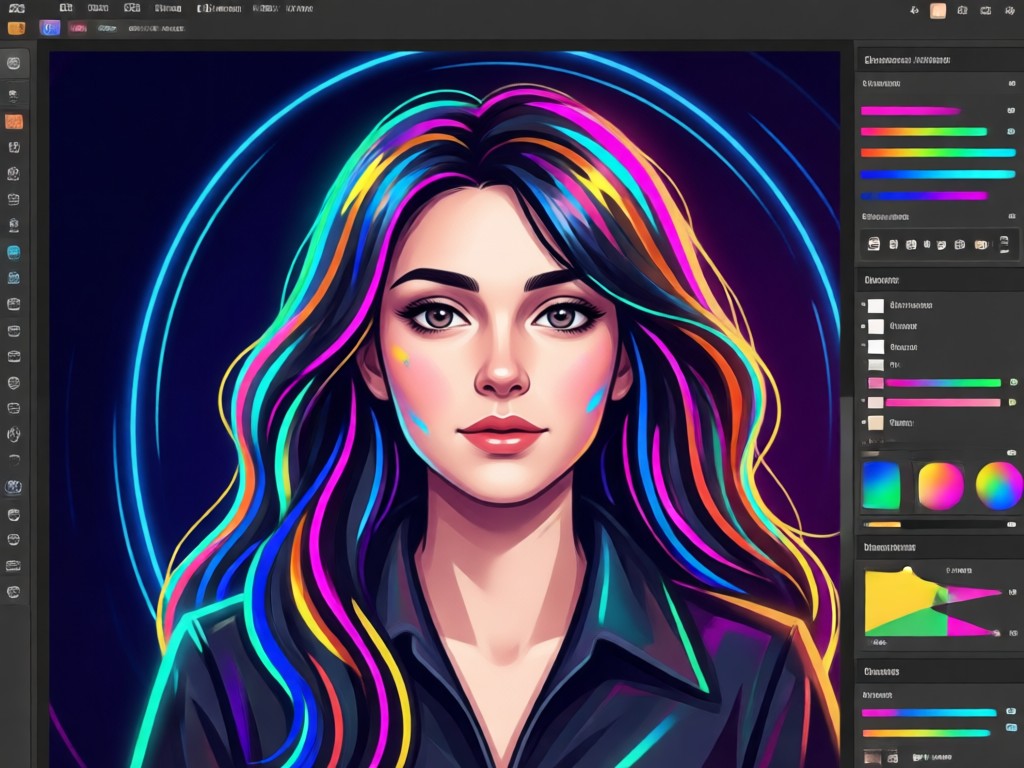The height and width of the screenshot is (768, 1024).
Task: Select the teal highlighted tool in the left toolbar
Action: coord(13,252)
